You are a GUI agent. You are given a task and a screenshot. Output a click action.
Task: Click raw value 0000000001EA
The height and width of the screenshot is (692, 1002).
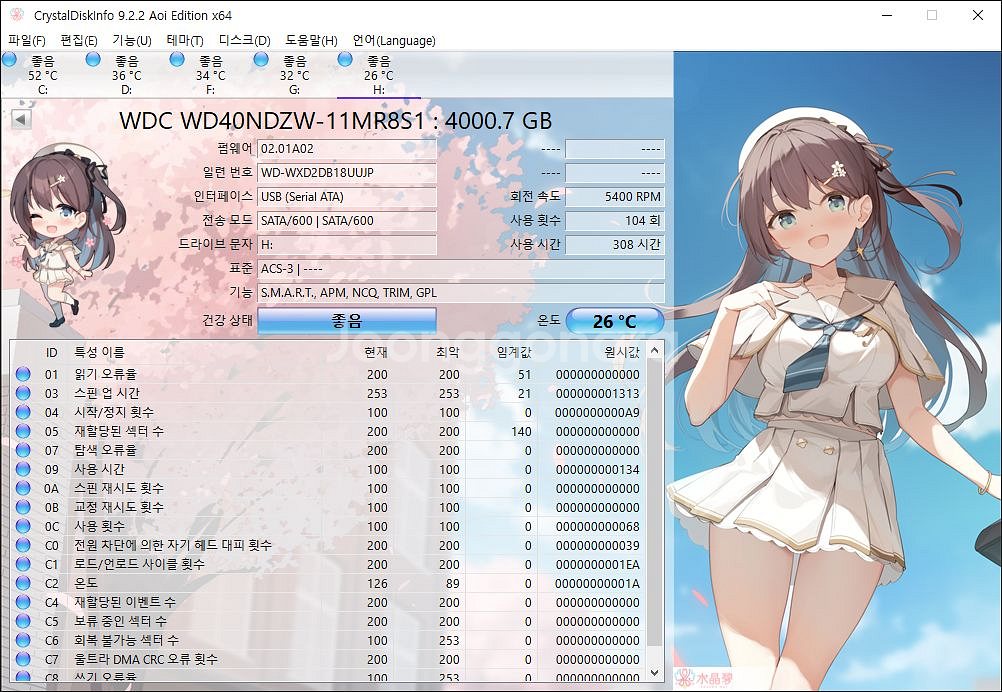pyautogui.click(x=597, y=565)
